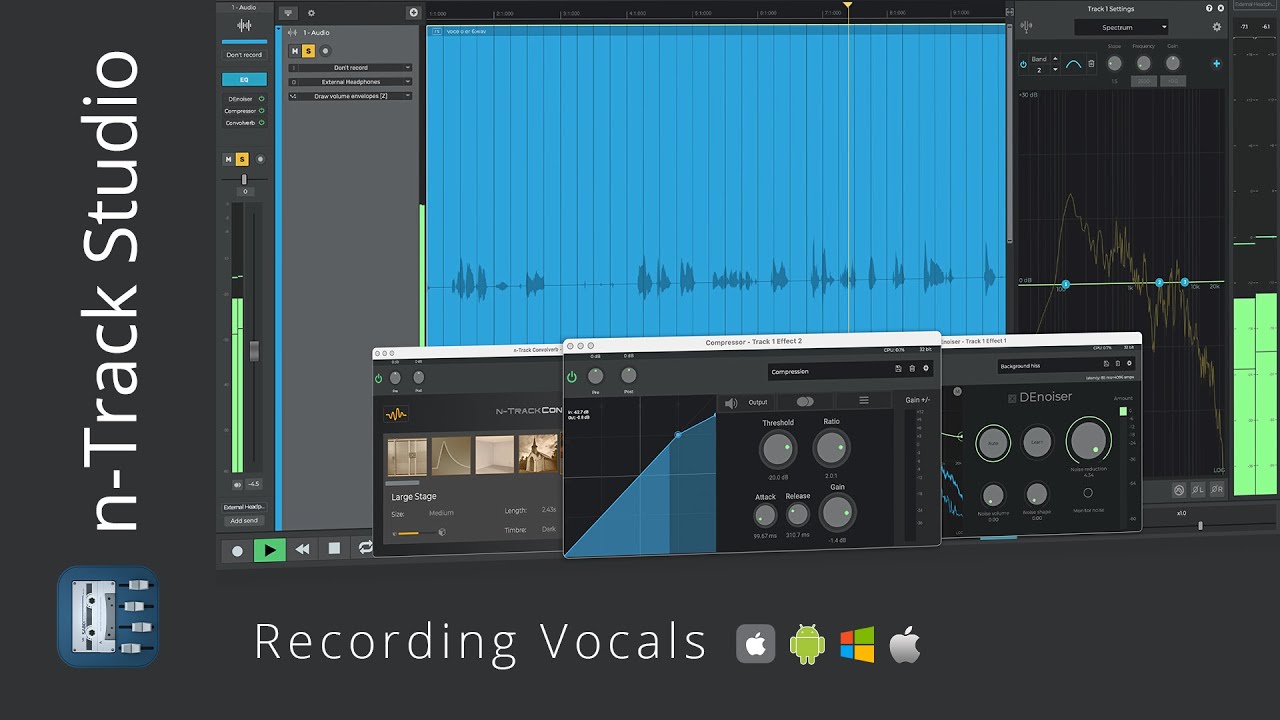Click the Compressor Attack knob
This screenshot has height=720, width=1280.
765,516
